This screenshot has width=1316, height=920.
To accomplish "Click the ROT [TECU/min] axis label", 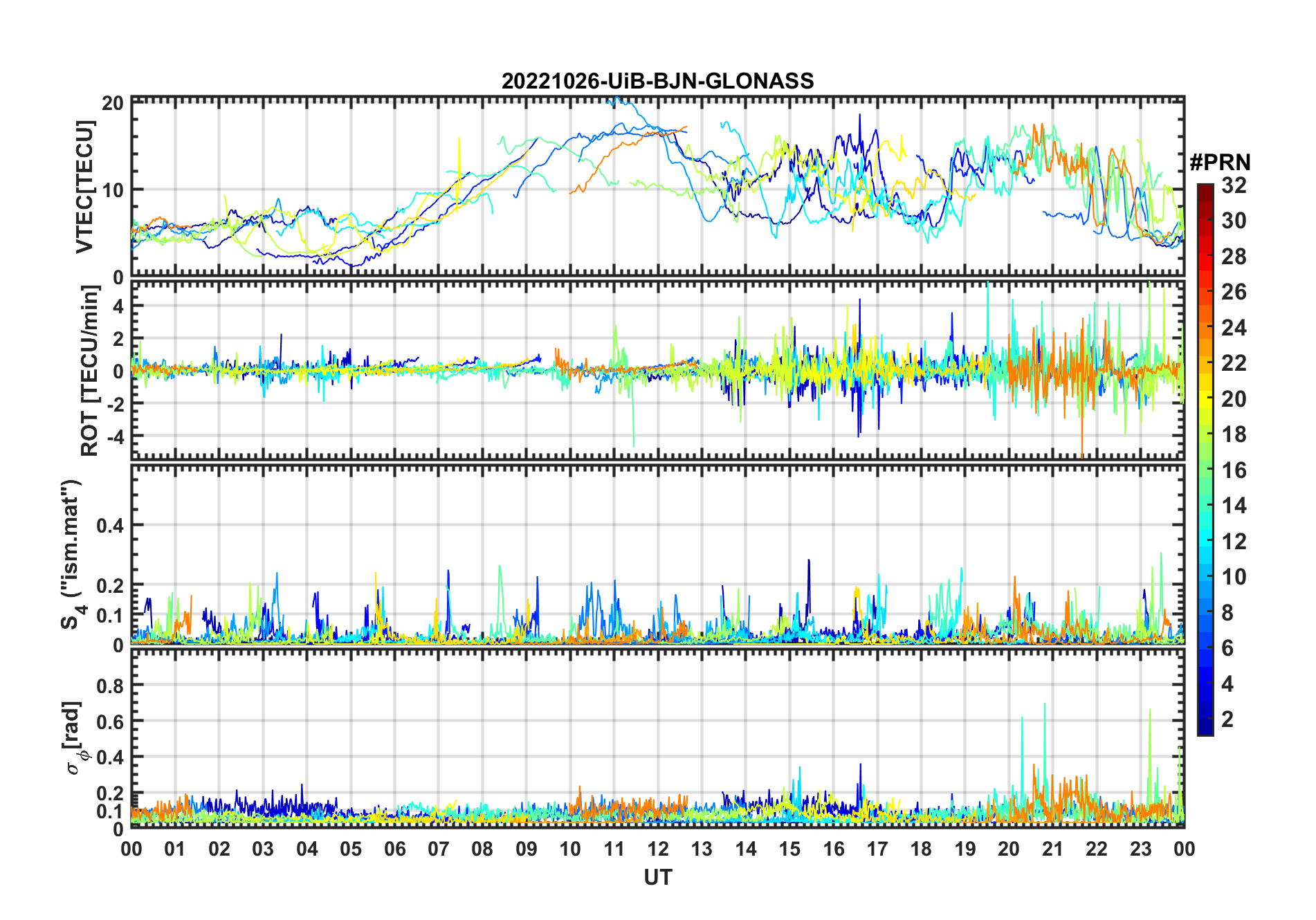I will pos(90,371).
